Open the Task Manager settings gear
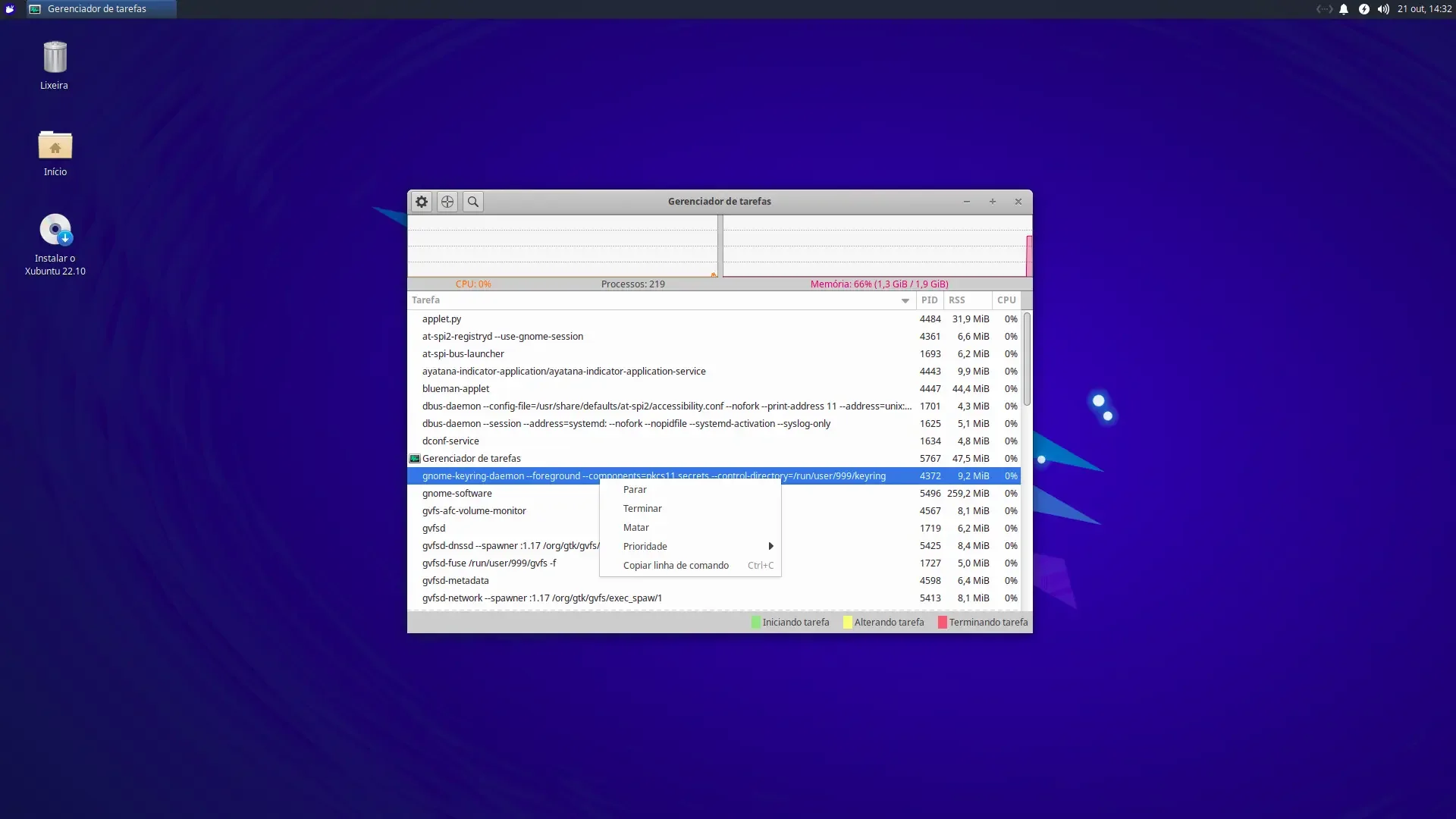Image resolution: width=1456 pixels, height=819 pixels. point(422,202)
